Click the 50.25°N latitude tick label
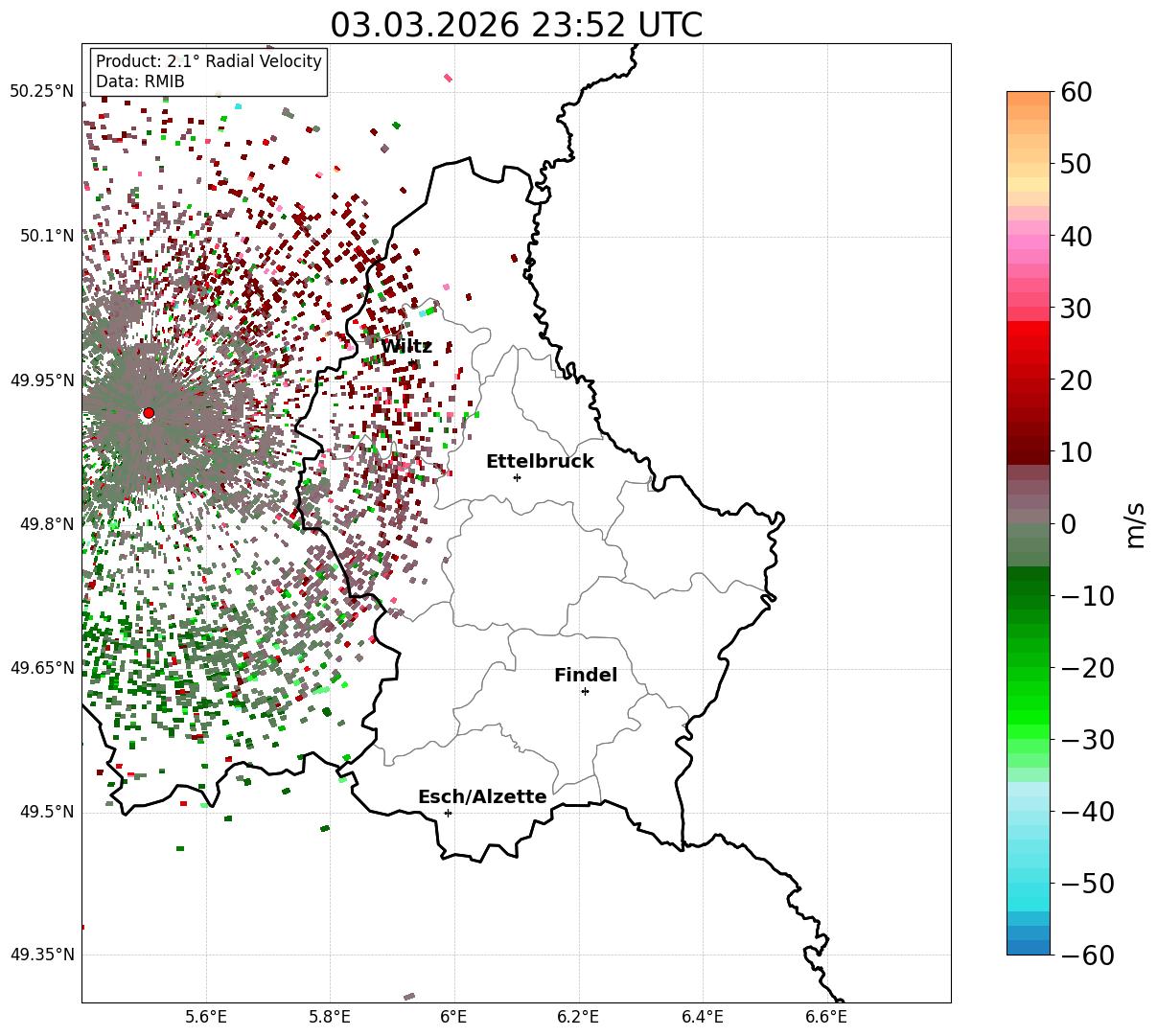This screenshot has height=1036, width=1157. click(41, 92)
